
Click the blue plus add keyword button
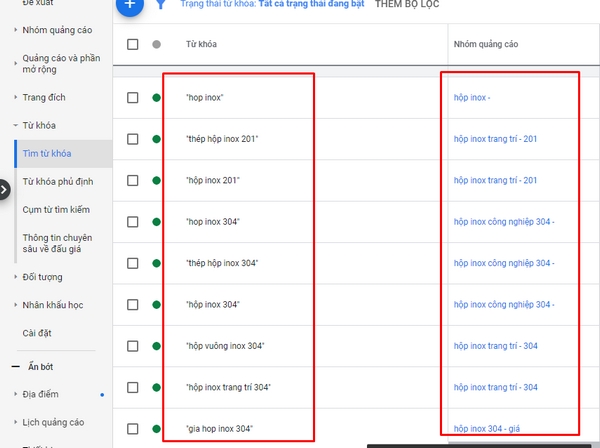coord(130,4)
